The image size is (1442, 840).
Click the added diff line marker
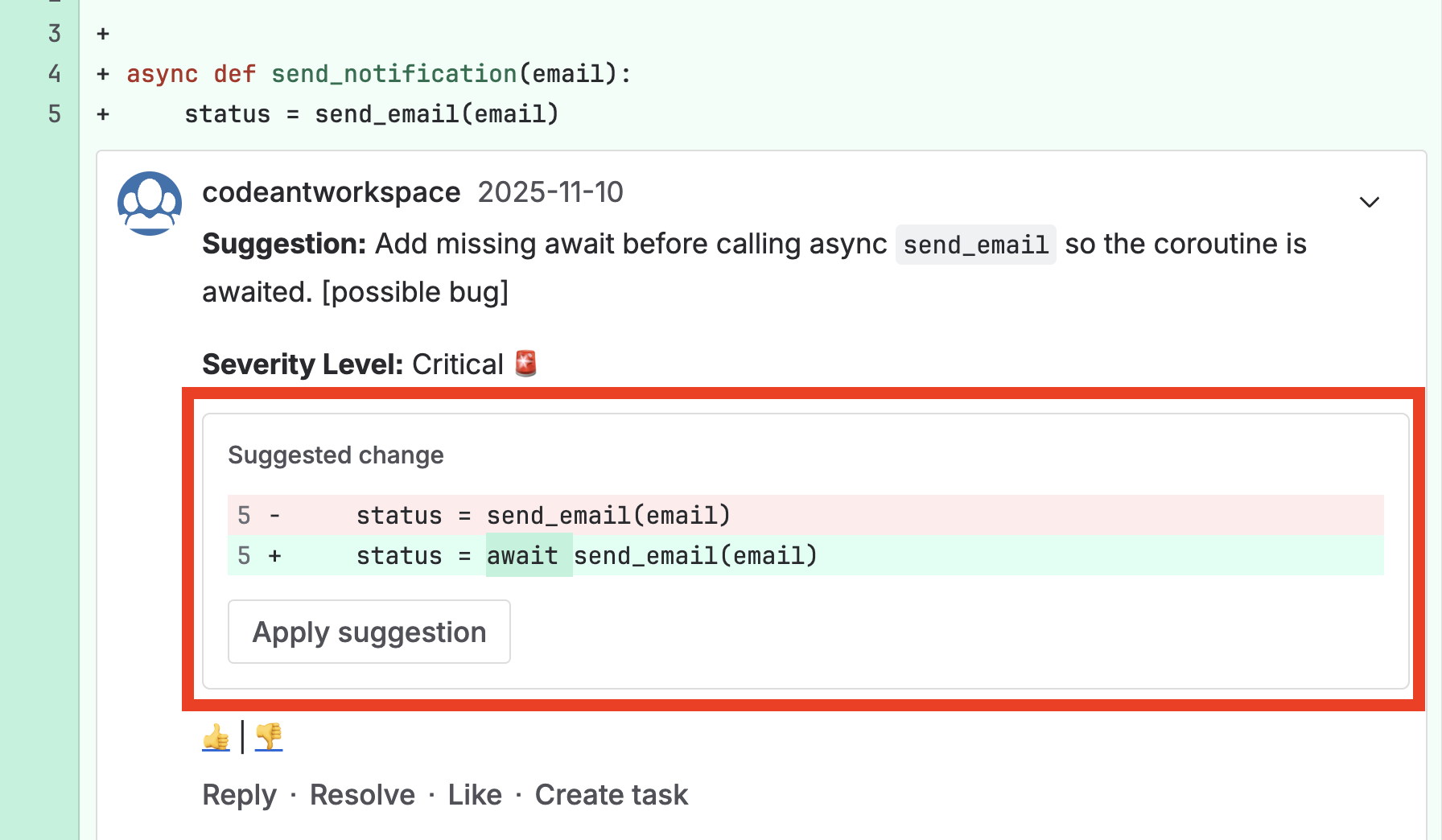[x=274, y=555]
